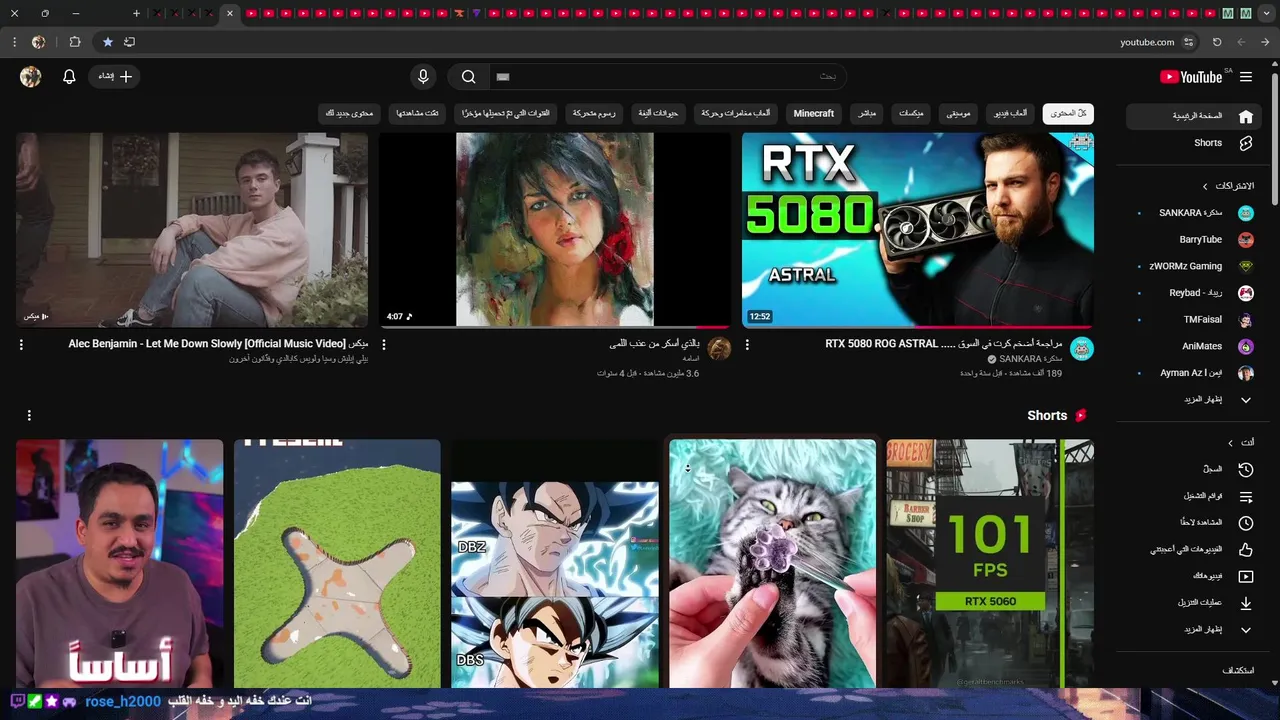Open options for RTX 5080 ROG ASTRAL video
This screenshot has height=720, width=1280.
tap(747, 345)
